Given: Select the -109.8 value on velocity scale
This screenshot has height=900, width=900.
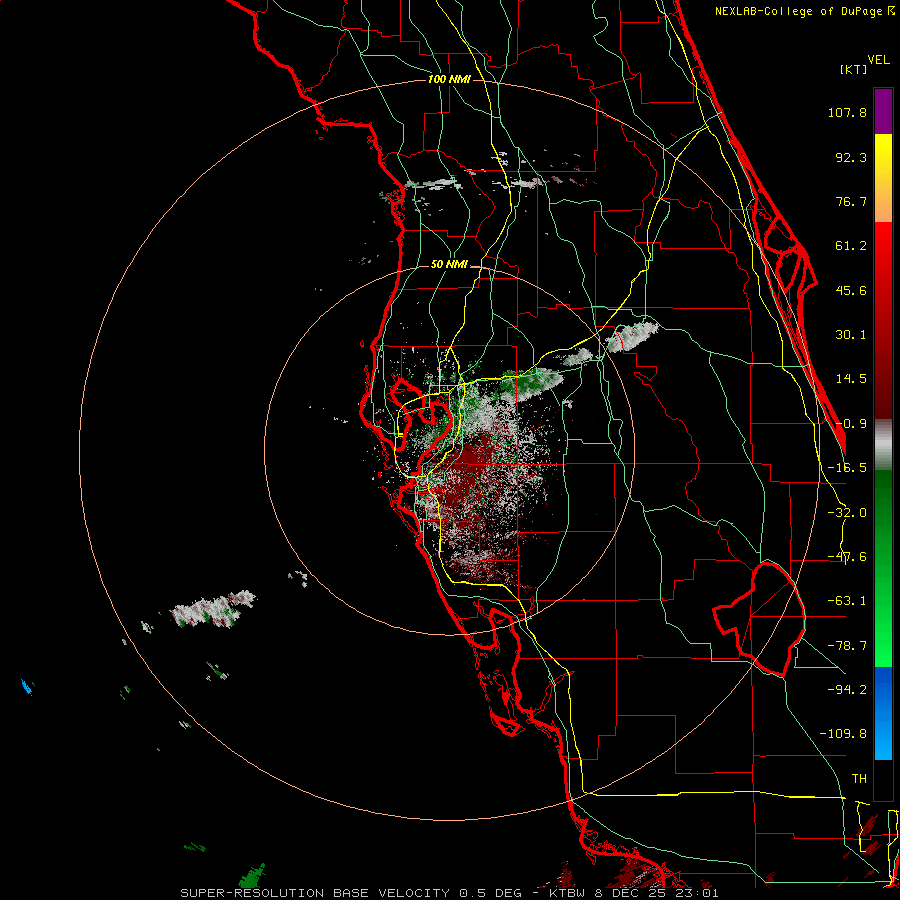Looking at the screenshot, I should point(843,734).
